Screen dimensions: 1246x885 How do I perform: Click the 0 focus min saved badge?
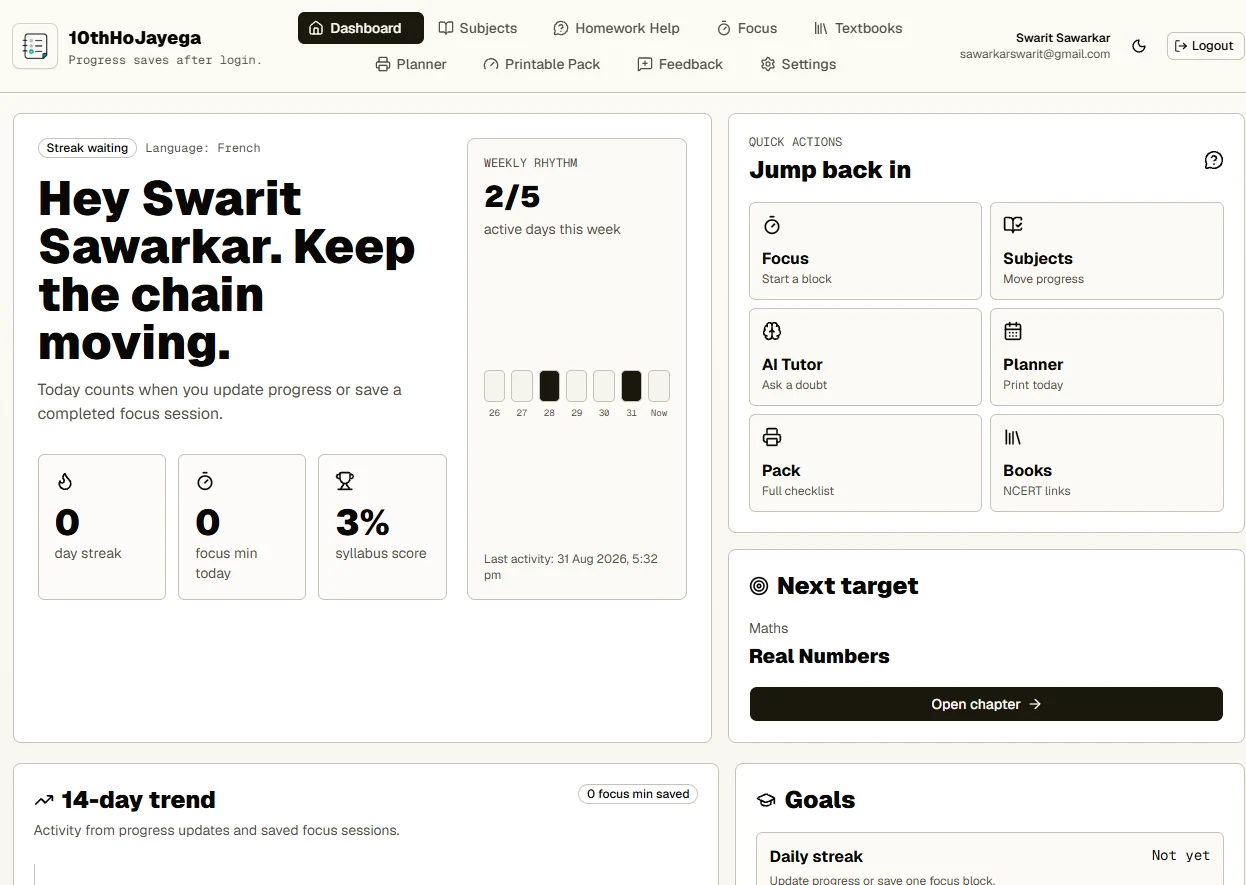click(x=638, y=794)
